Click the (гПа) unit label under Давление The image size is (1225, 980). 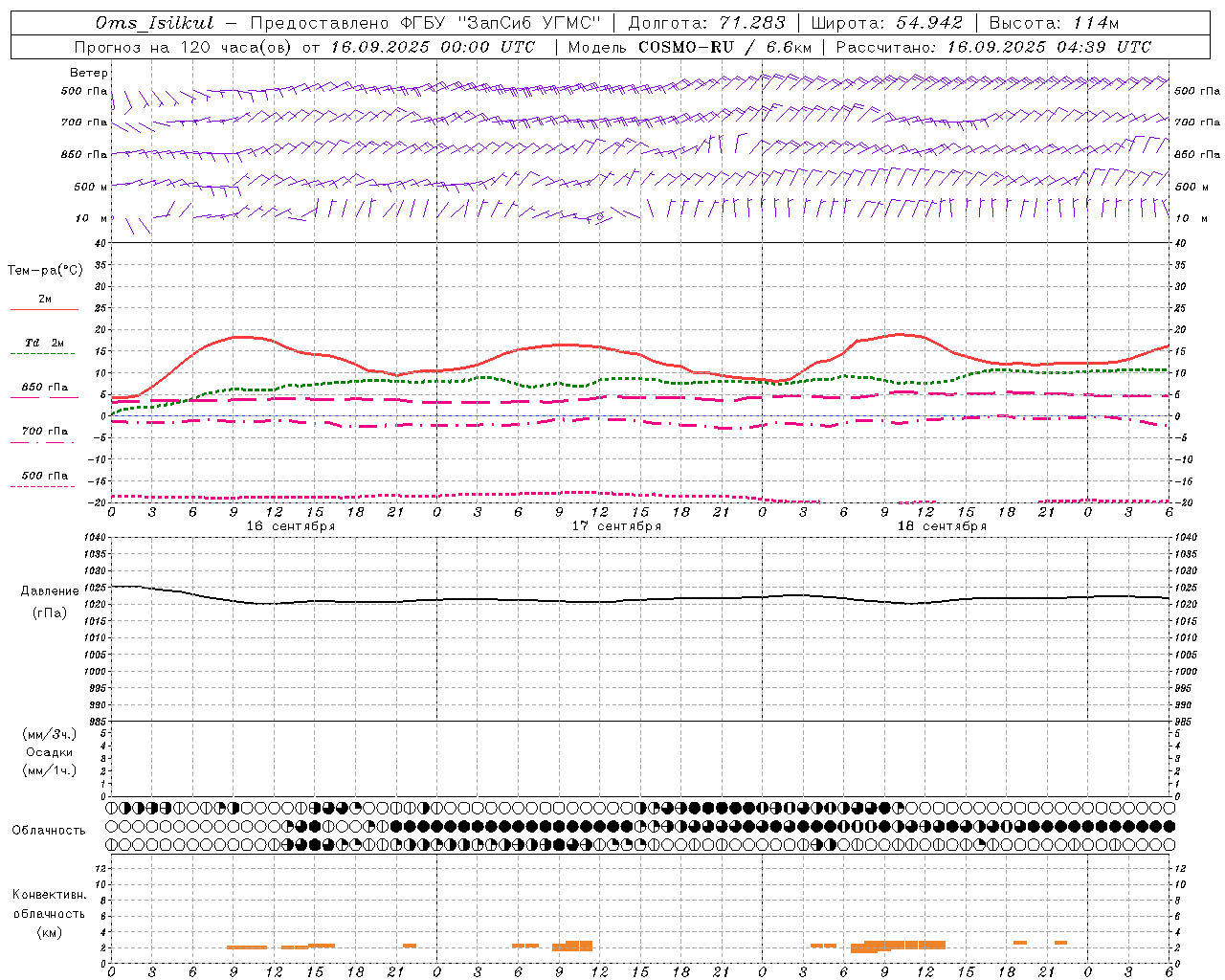pos(50,612)
